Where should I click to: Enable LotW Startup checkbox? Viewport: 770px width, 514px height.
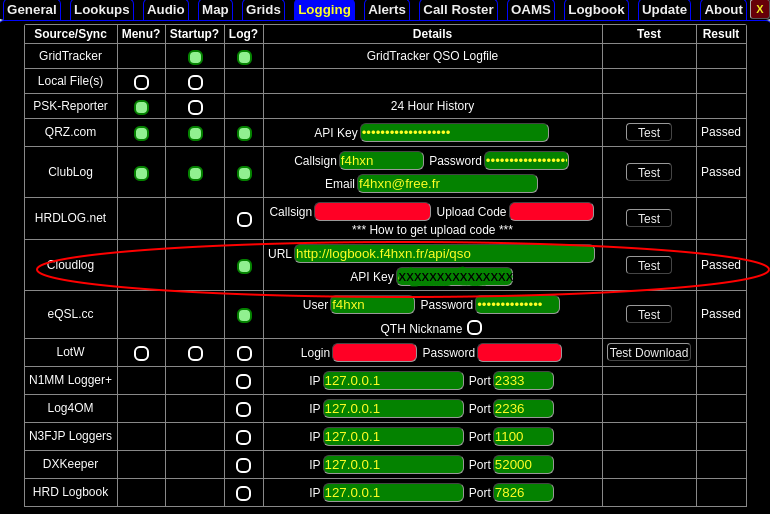click(x=195, y=353)
